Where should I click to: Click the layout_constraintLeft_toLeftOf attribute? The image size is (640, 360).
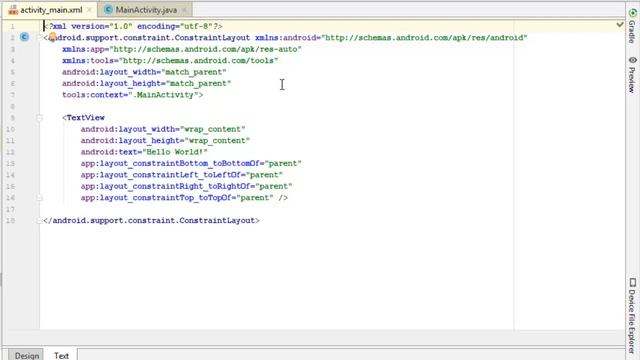click(x=182, y=175)
